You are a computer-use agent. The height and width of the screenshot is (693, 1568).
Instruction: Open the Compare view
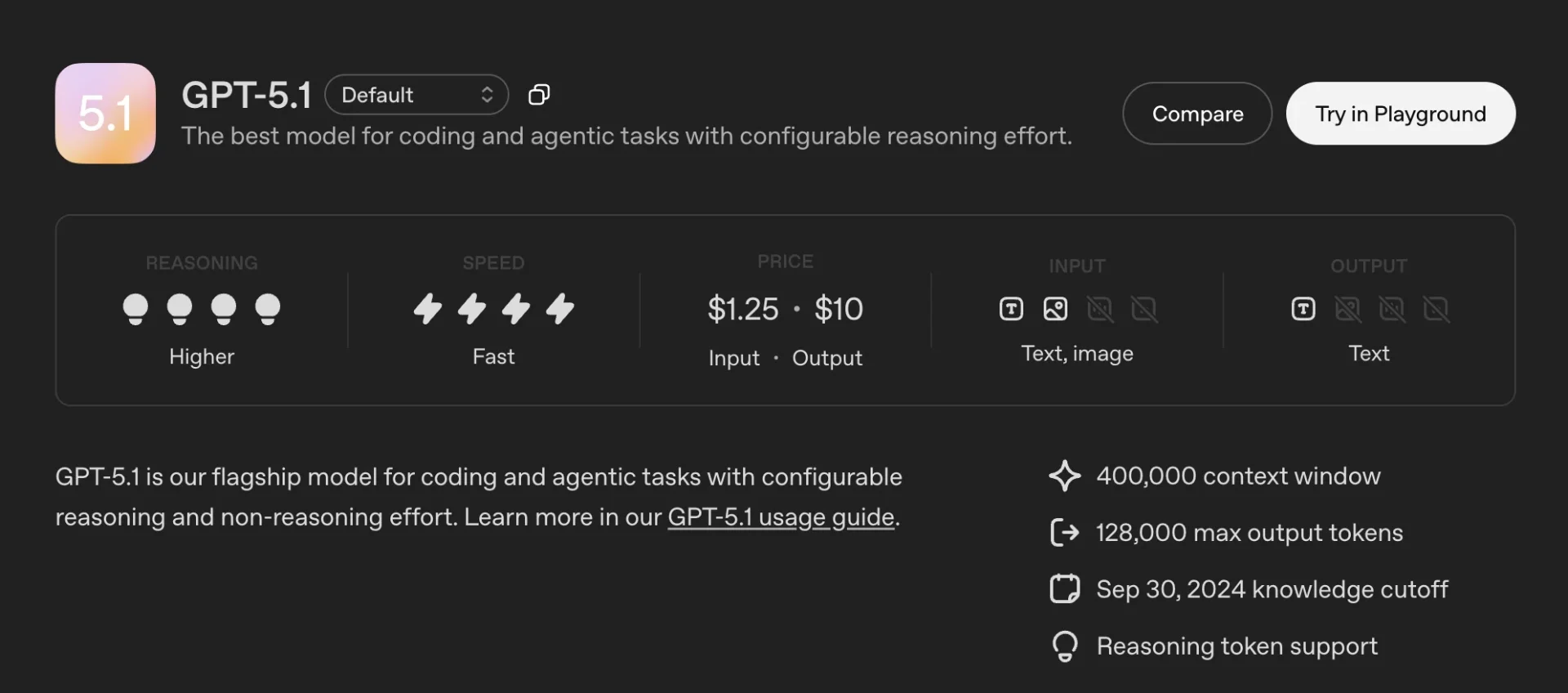[x=1196, y=114]
